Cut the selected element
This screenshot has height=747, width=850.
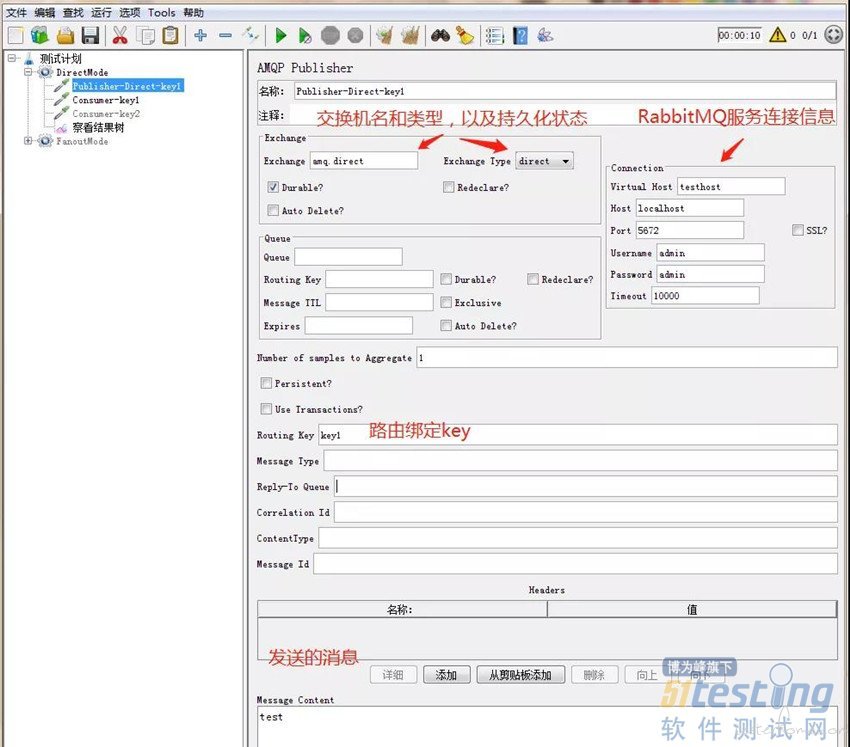(x=119, y=36)
